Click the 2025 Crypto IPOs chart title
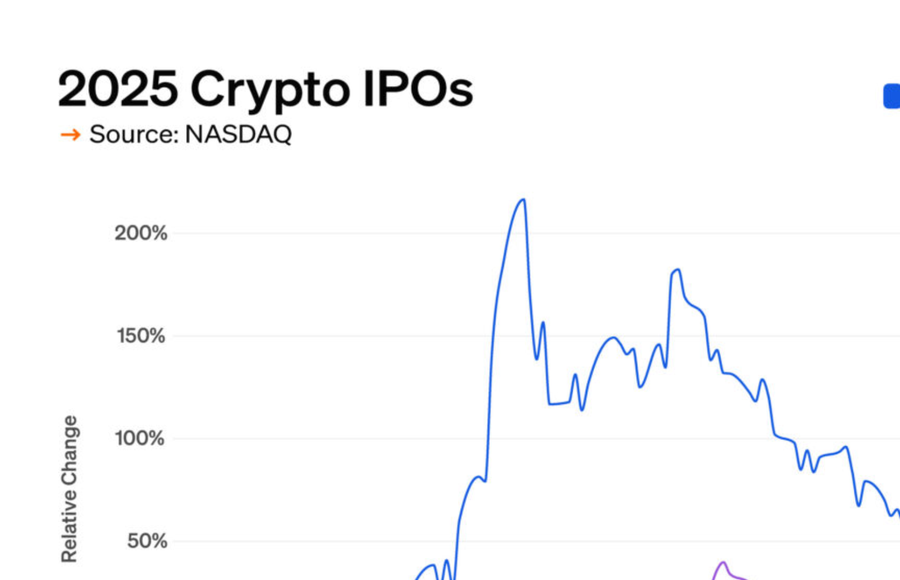Viewport: 900px width, 580px height. (265, 90)
